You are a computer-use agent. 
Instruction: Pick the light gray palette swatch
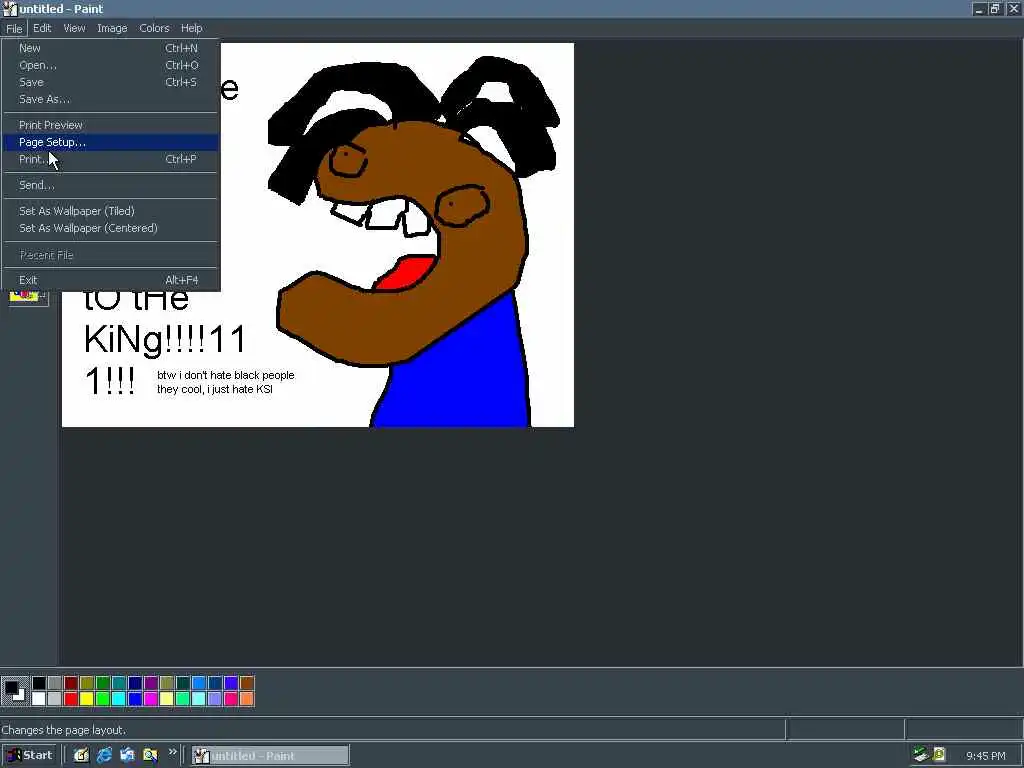[55, 699]
